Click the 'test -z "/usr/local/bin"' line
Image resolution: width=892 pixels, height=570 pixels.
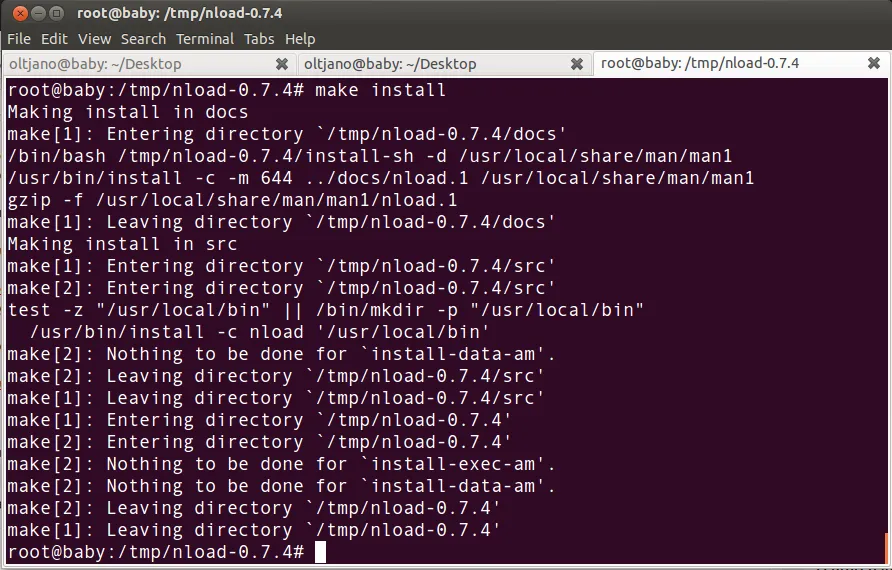click(325, 310)
